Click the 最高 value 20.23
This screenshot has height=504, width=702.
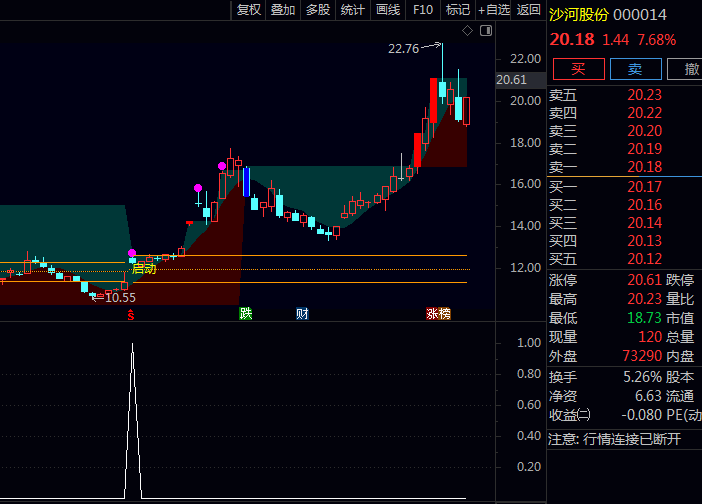(x=644, y=299)
